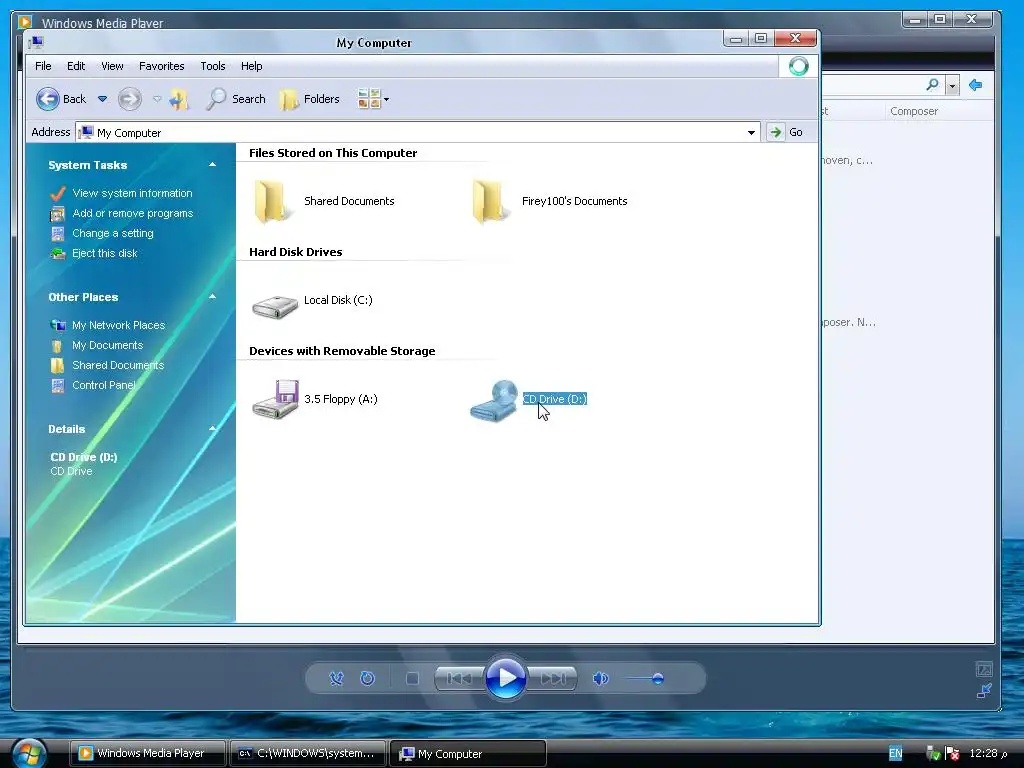
Task: Open My Network Places link
Action: pyautogui.click(x=118, y=325)
